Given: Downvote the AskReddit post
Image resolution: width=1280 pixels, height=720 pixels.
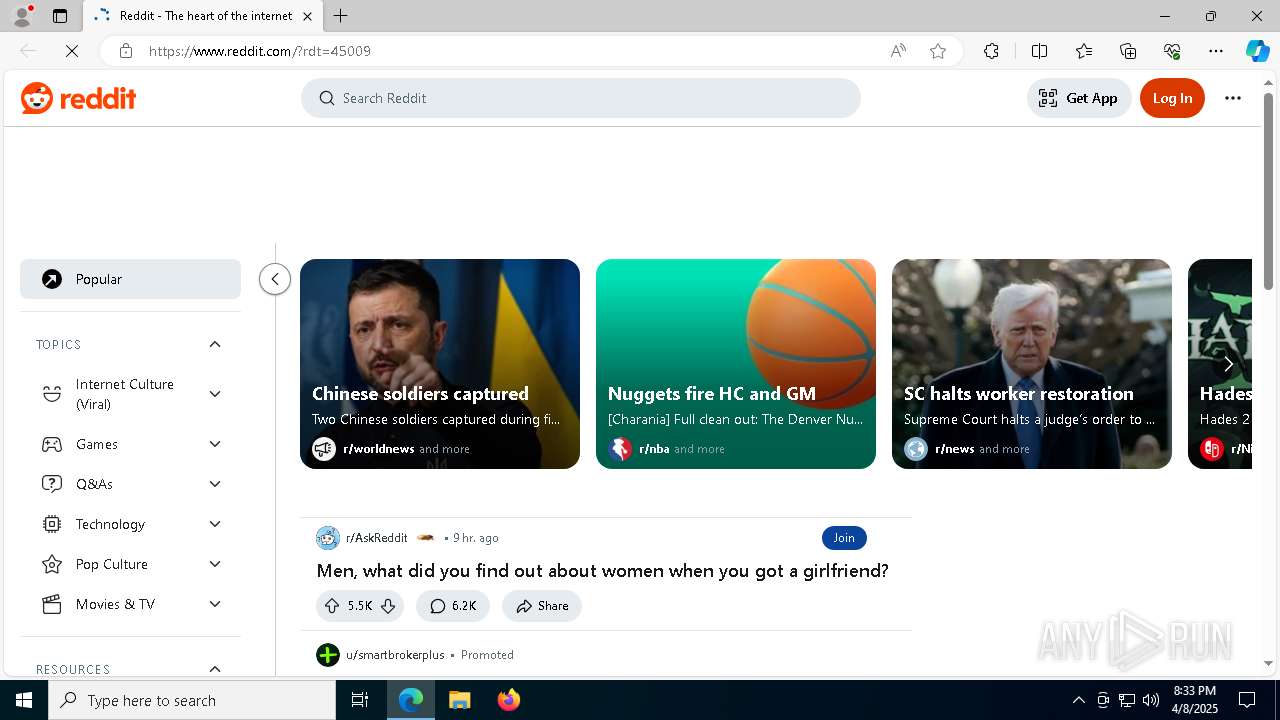Looking at the screenshot, I should [x=388, y=606].
